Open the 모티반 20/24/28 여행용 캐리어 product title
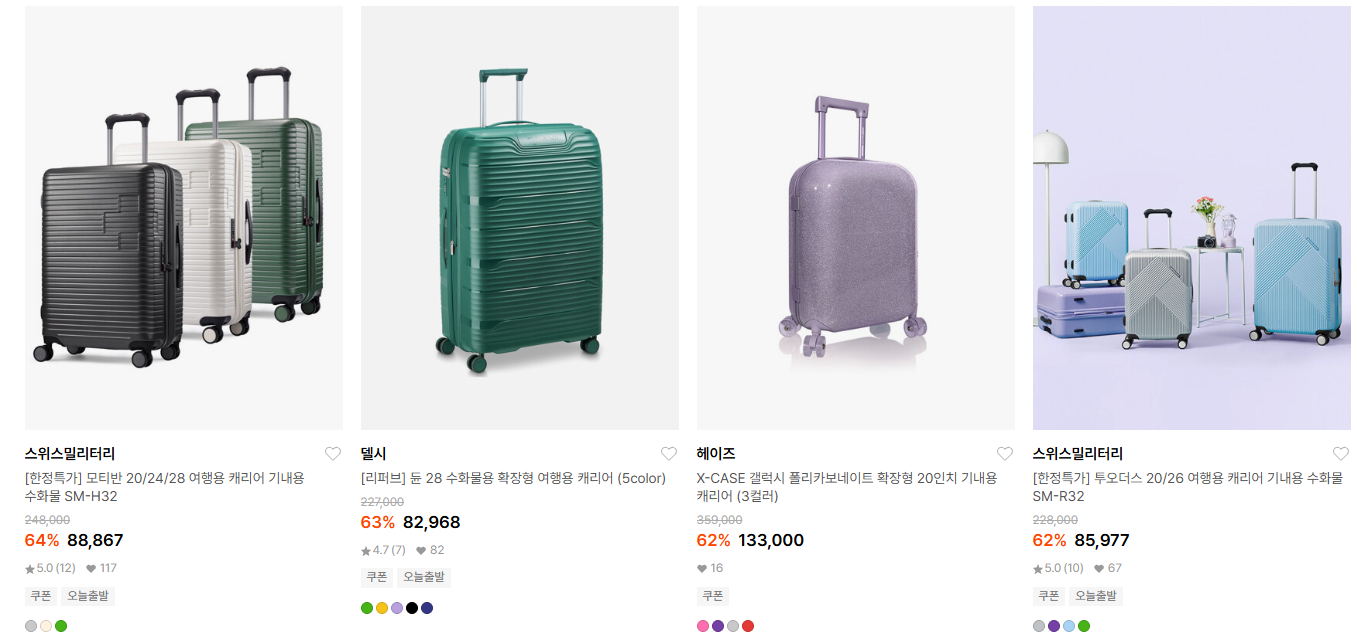Screen dimensions: 1357x641 pos(165,487)
